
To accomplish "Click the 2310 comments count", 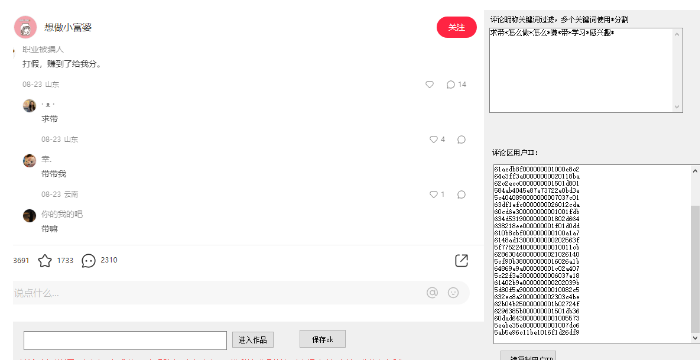I will (x=109, y=260).
